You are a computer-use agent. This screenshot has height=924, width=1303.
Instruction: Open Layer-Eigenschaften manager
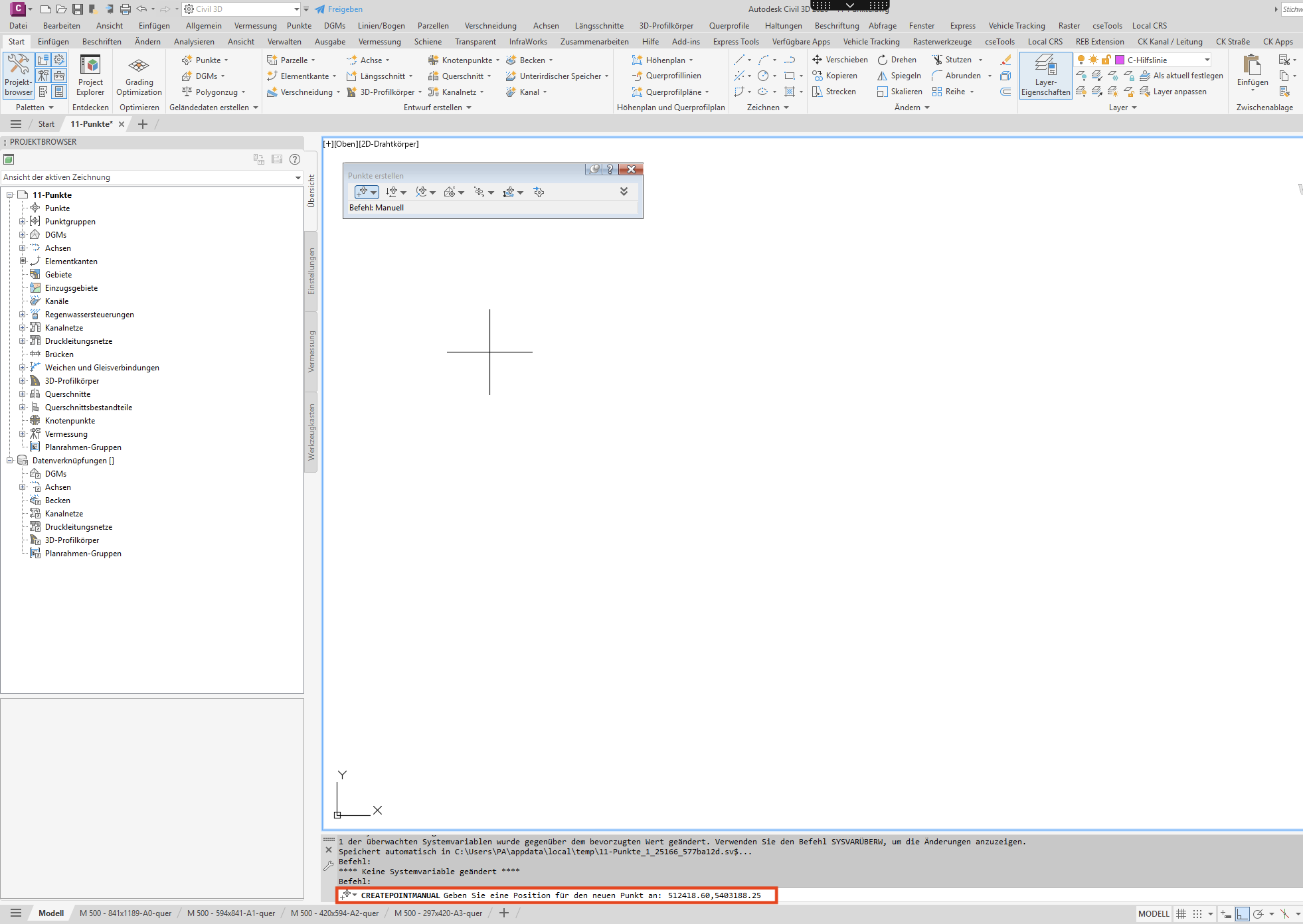1045,75
